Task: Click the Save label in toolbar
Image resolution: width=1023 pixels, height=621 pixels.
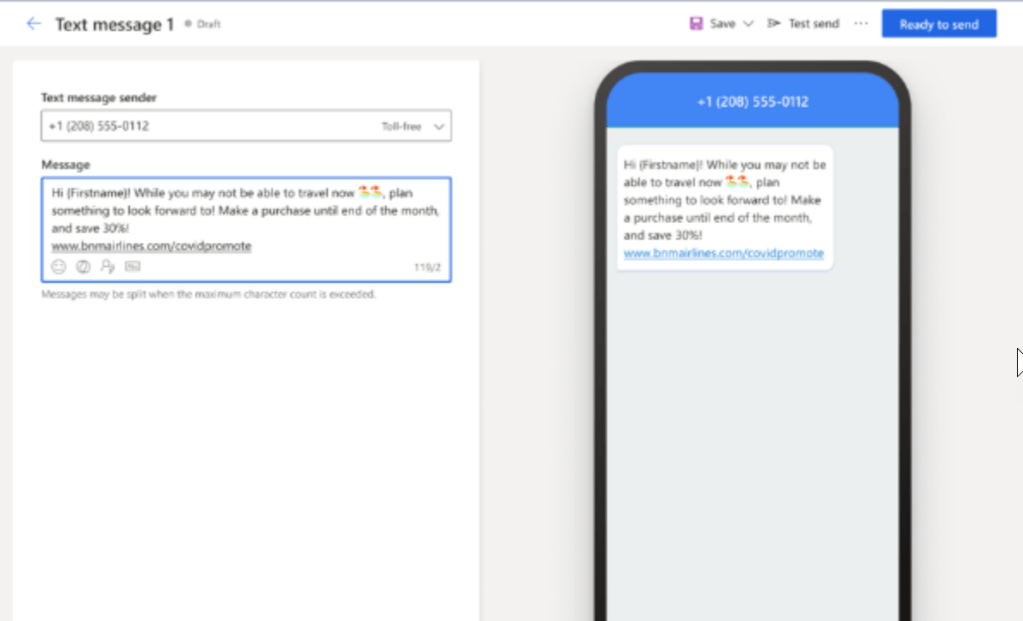Action: (722, 24)
